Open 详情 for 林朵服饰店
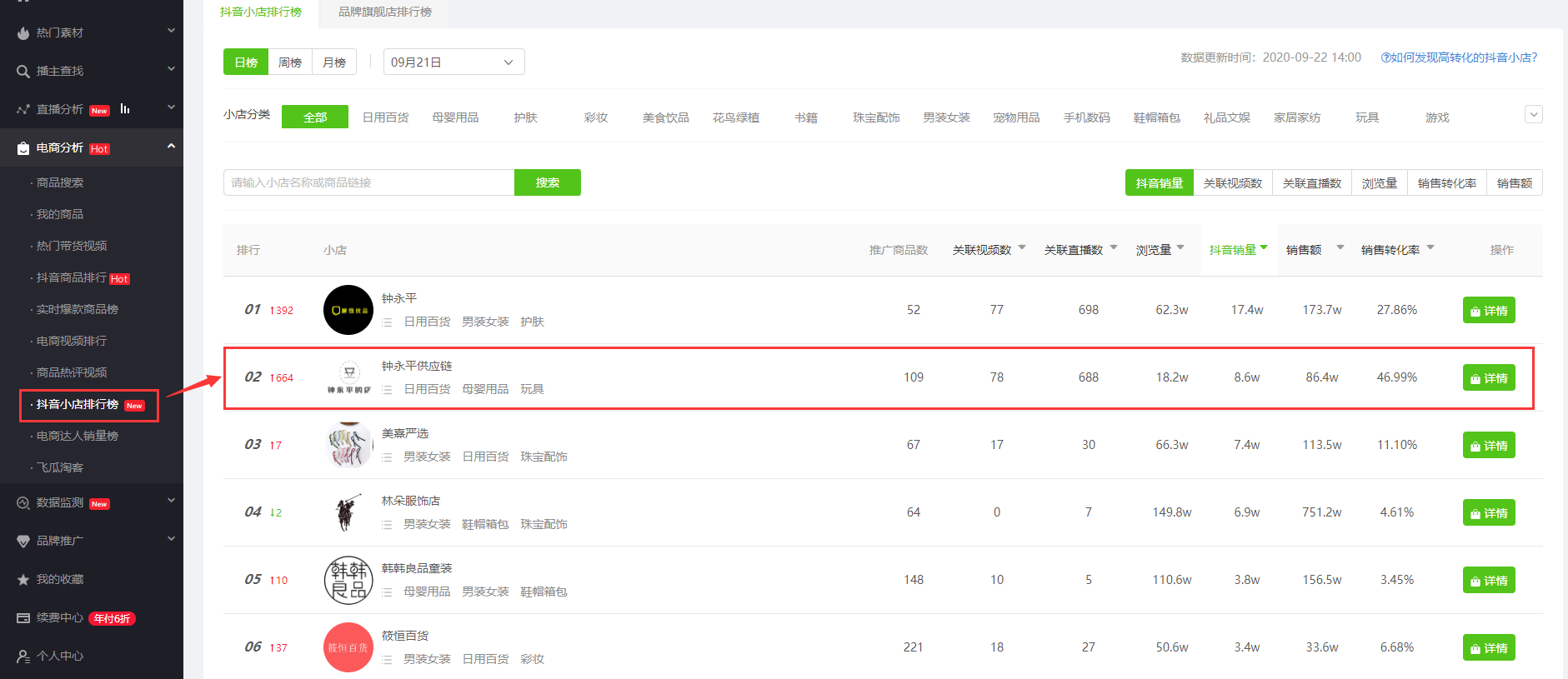This screenshot has height=679, width=1568. tap(1489, 513)
